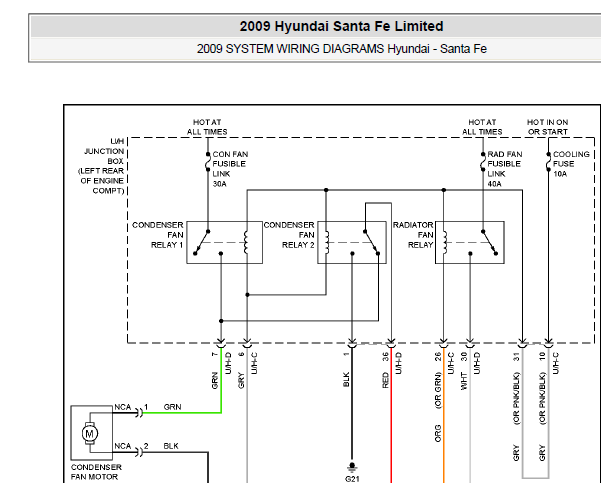
Task: Click the condenser fan motor M symbol
Action: coord(90,434)
